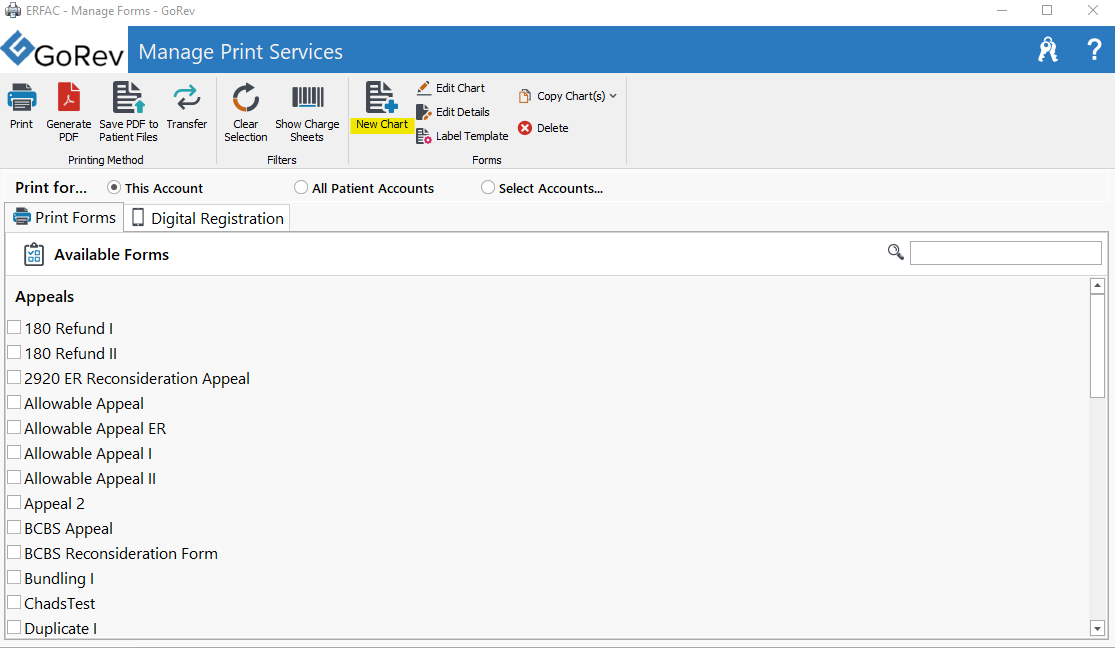The image size is (1115, 648).
Task: Click the GoRev logo
Action: pos(63,50)
